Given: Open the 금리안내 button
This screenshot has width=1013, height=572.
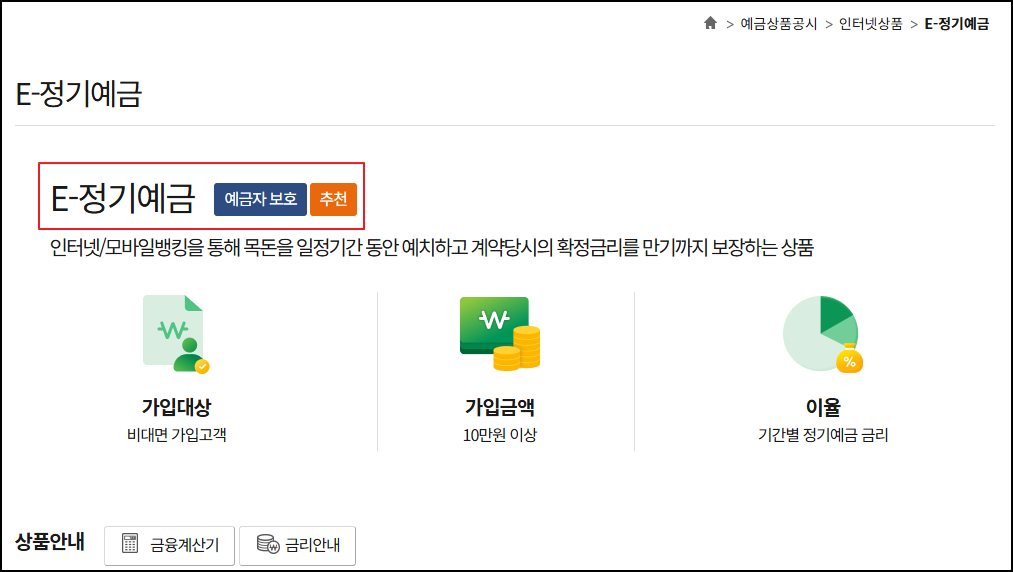Looking at the screenshot, I should 297,546.
